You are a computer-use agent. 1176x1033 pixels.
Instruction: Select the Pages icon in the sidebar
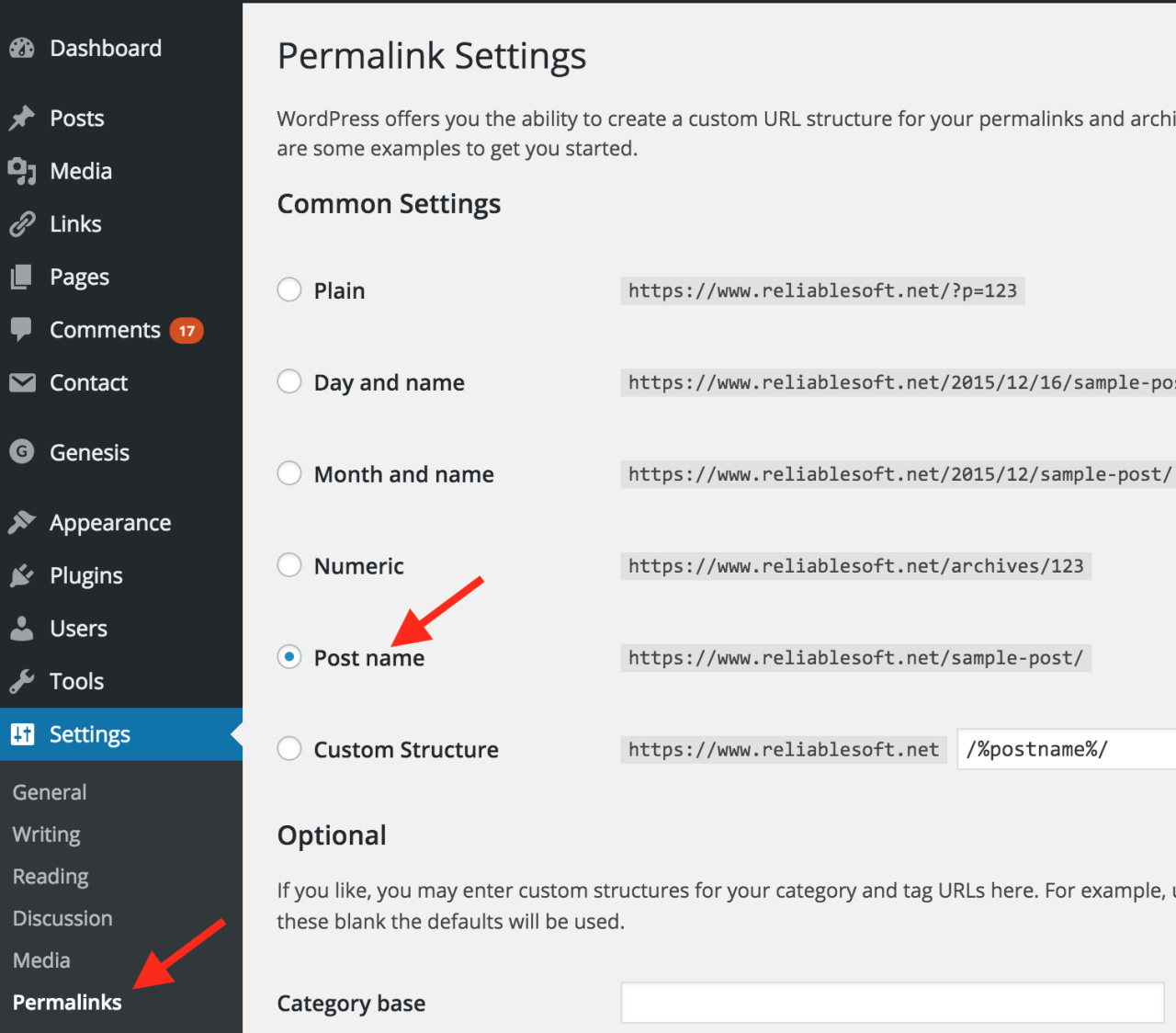[21, 277]
